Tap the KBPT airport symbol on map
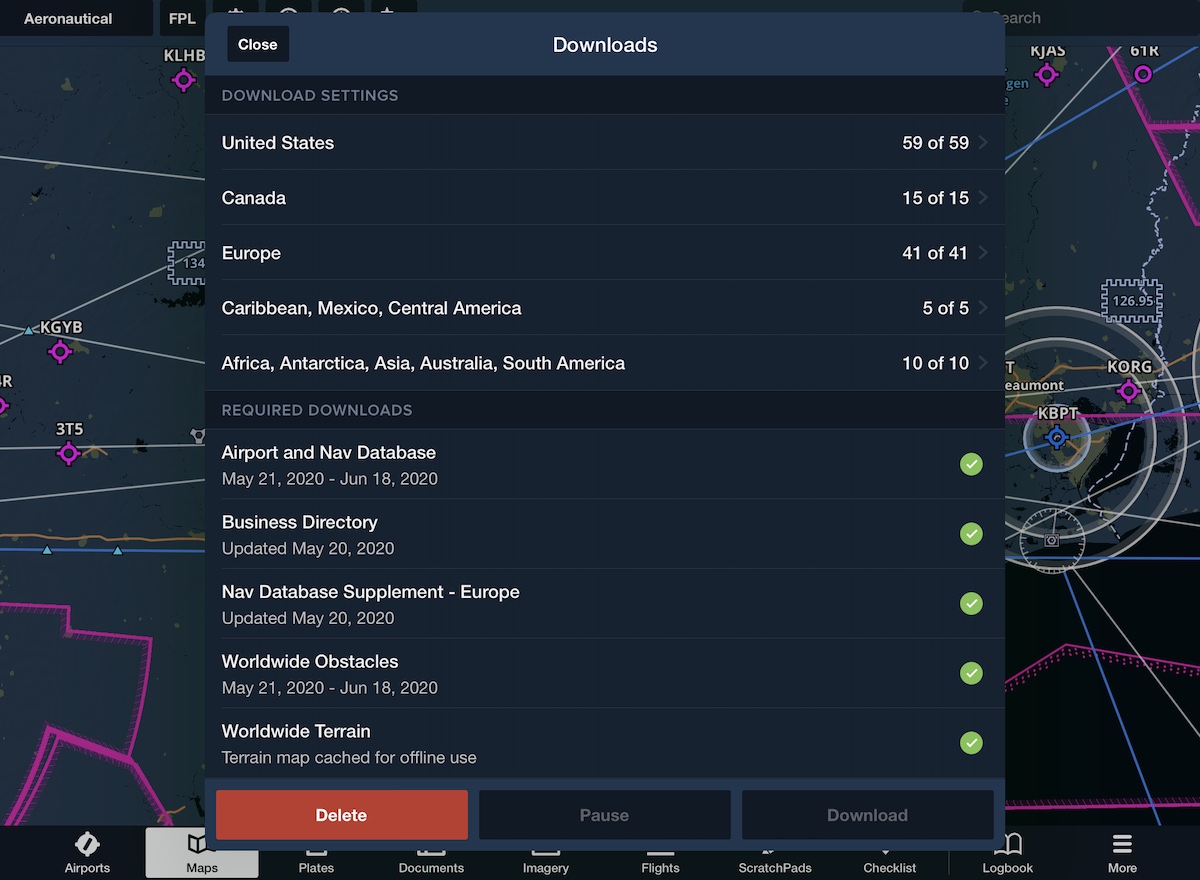1200x880 pixels. 1057,437
